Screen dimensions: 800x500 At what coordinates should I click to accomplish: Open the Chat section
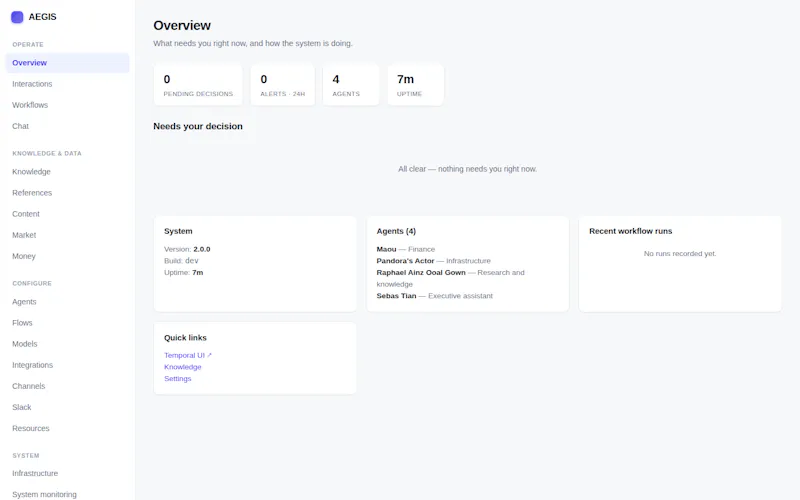pyautogui.click(x=67, y=126)
